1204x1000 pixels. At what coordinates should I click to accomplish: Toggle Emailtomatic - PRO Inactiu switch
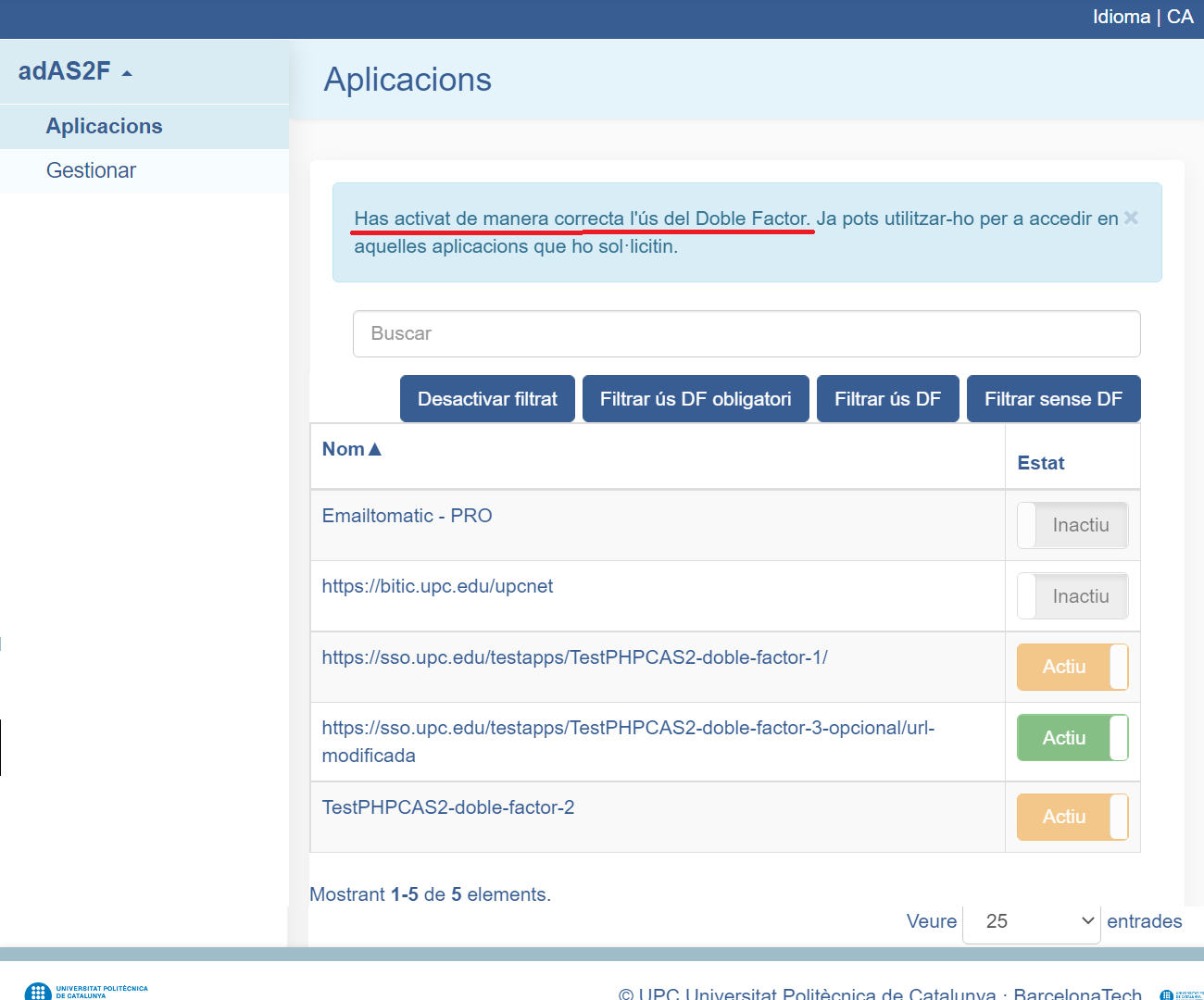1072,525
